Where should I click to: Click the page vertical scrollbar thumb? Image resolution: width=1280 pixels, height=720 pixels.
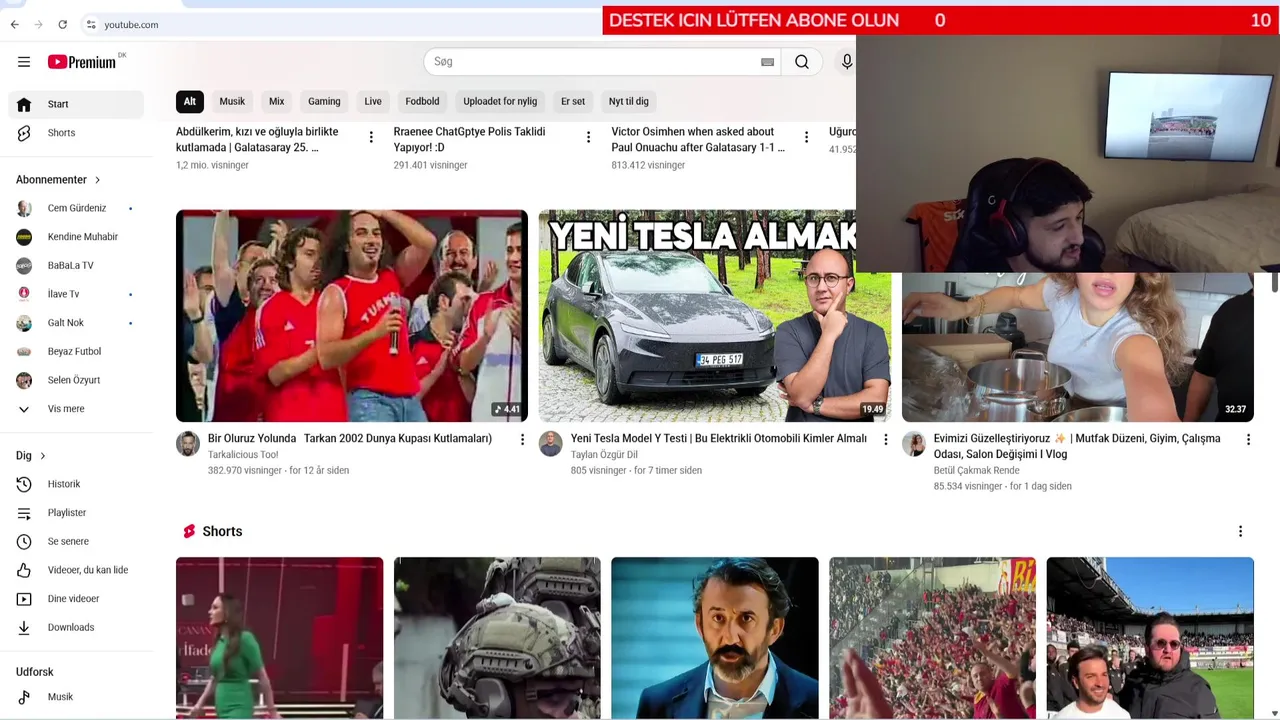tap(1275, 283)
